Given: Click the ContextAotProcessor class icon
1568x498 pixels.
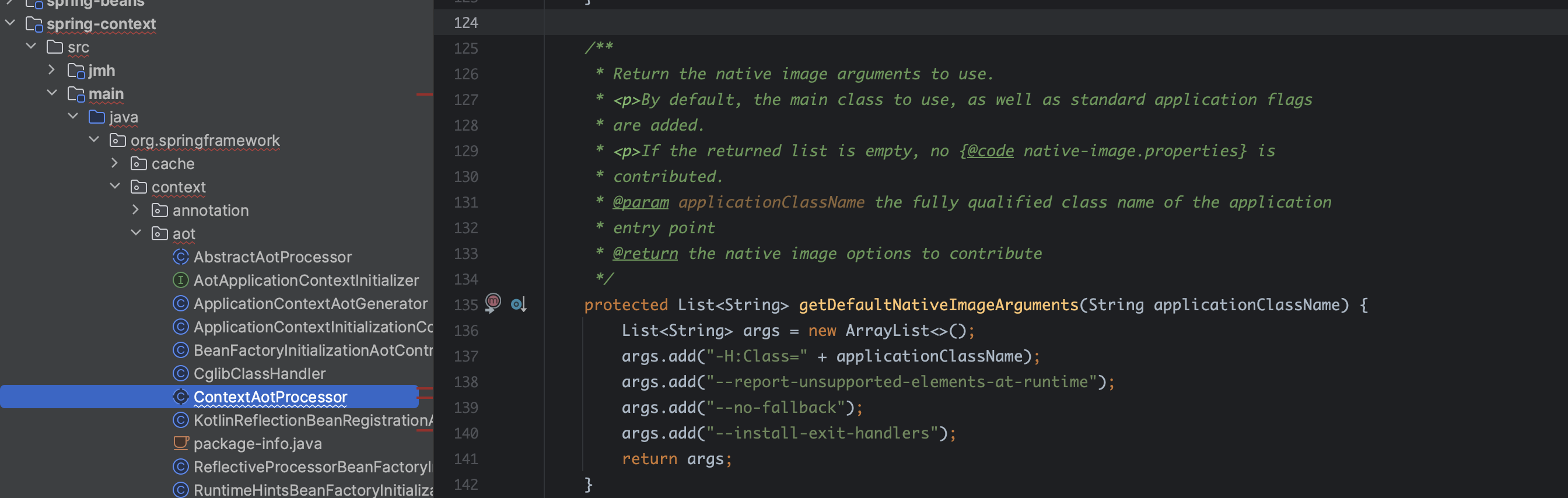Looking at the screenshot, I should [181, 397].
